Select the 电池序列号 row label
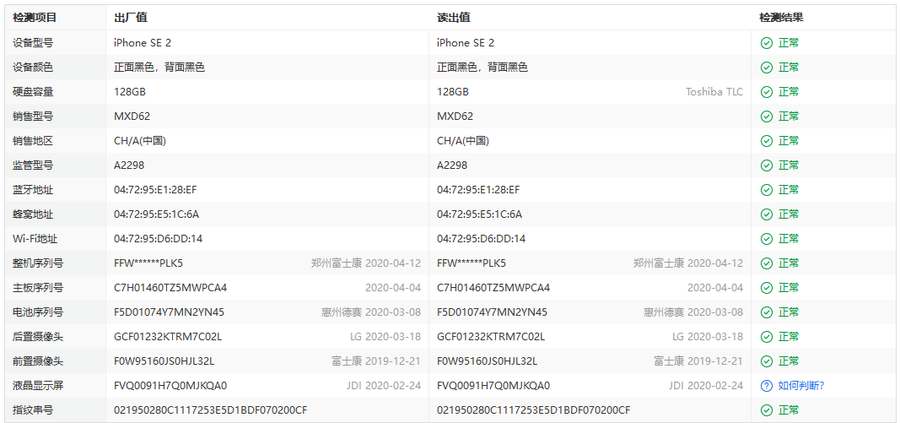The width and height of the screenshot is (900, 423). [38, 312]
